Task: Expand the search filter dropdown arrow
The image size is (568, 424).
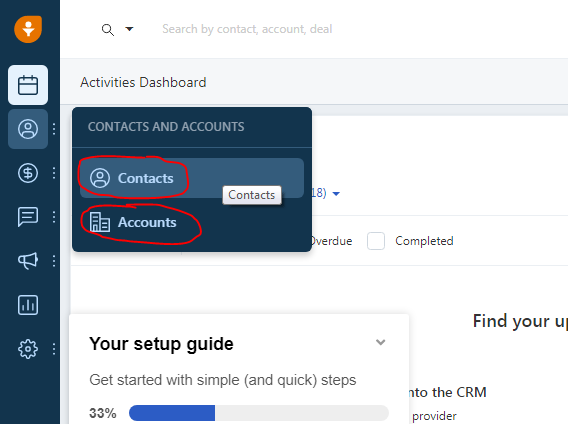Action: [x=129, y=29]
